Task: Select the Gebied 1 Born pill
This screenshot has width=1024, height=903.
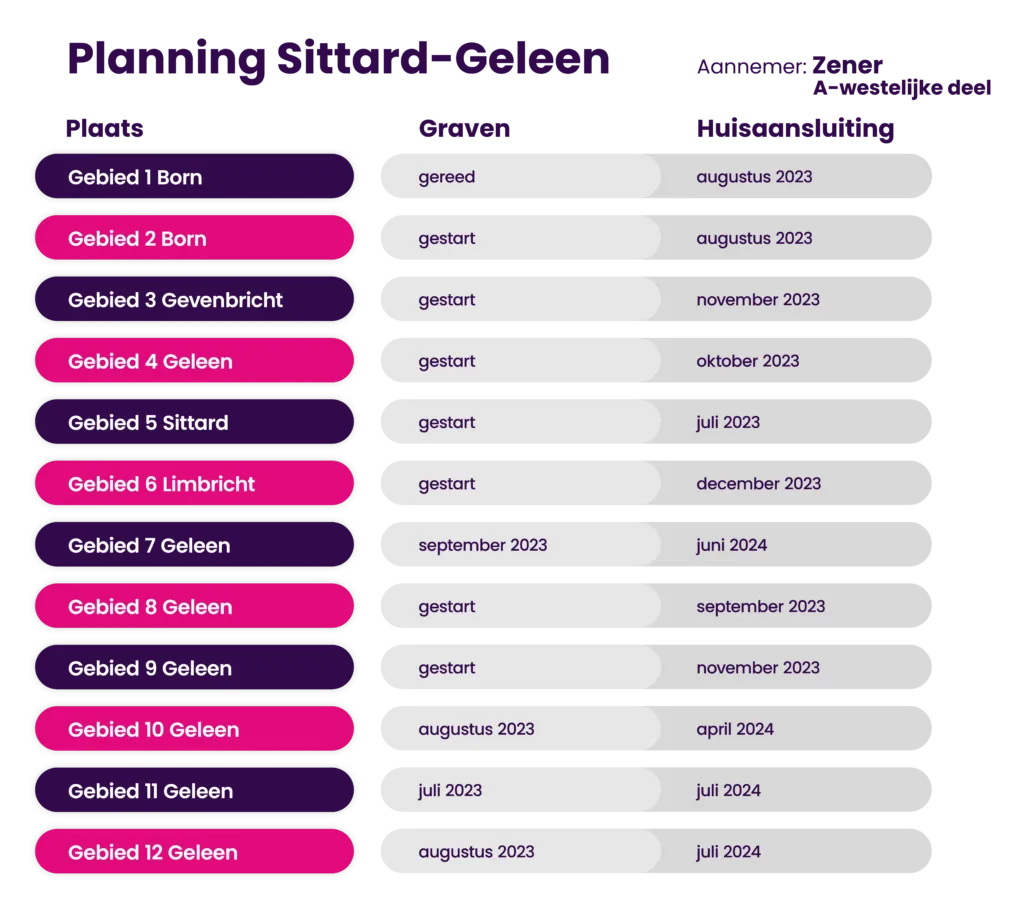Action: (195, 176)
